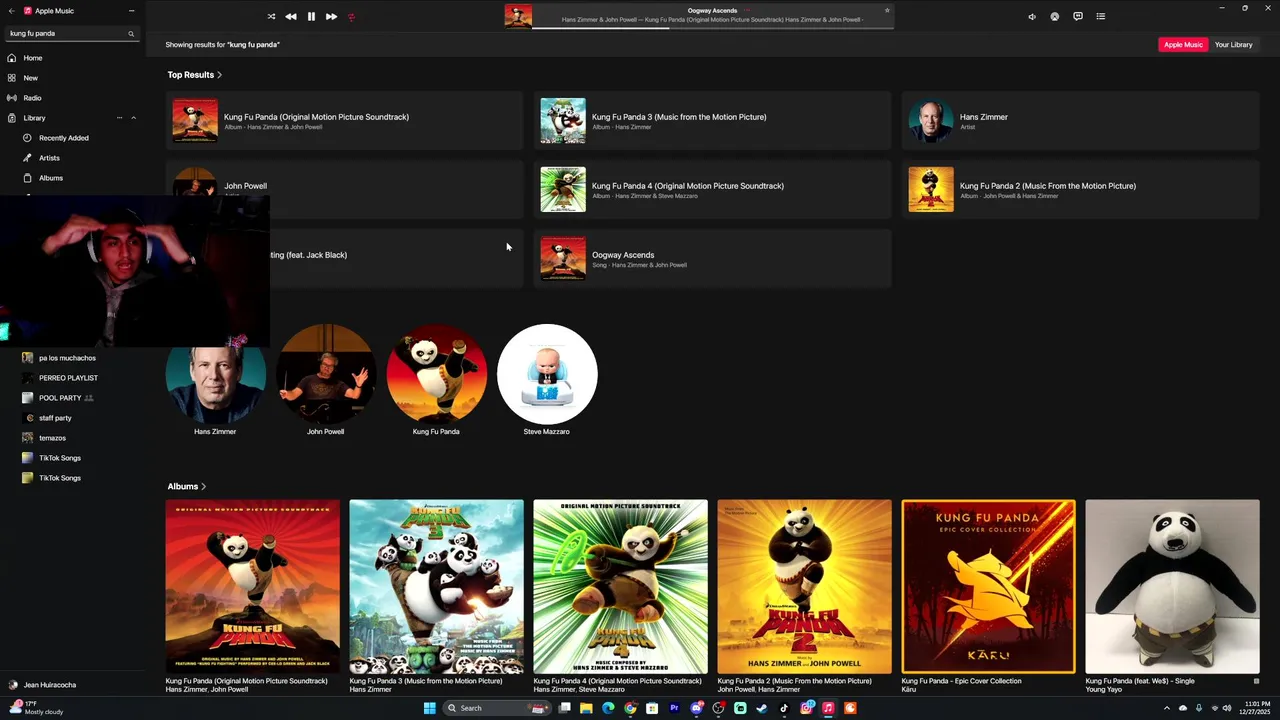This screenshot has width=1280, height=720.
Task: Toggle the repeat mode
Action: point(351,16)
